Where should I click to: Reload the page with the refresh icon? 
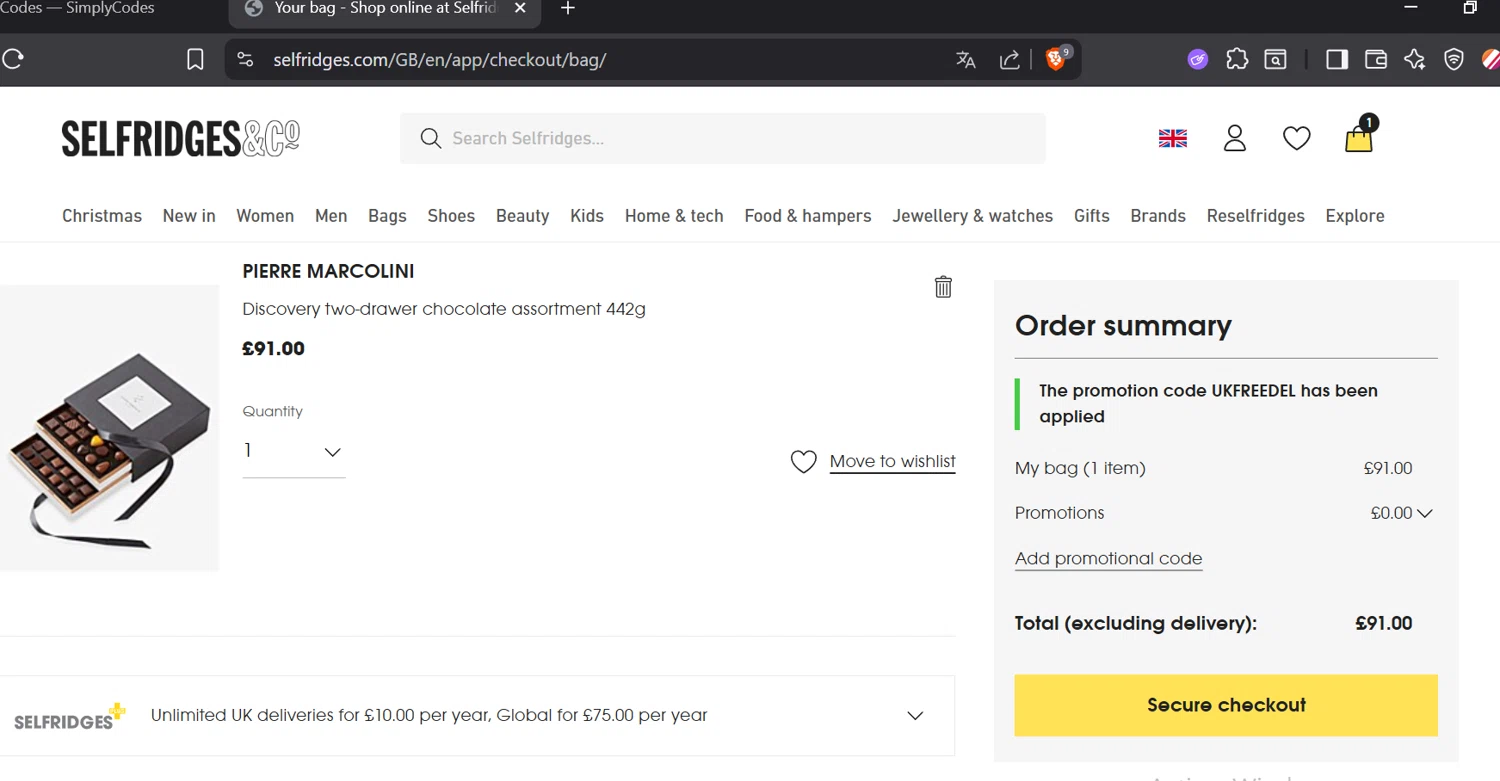pos(13,59)
